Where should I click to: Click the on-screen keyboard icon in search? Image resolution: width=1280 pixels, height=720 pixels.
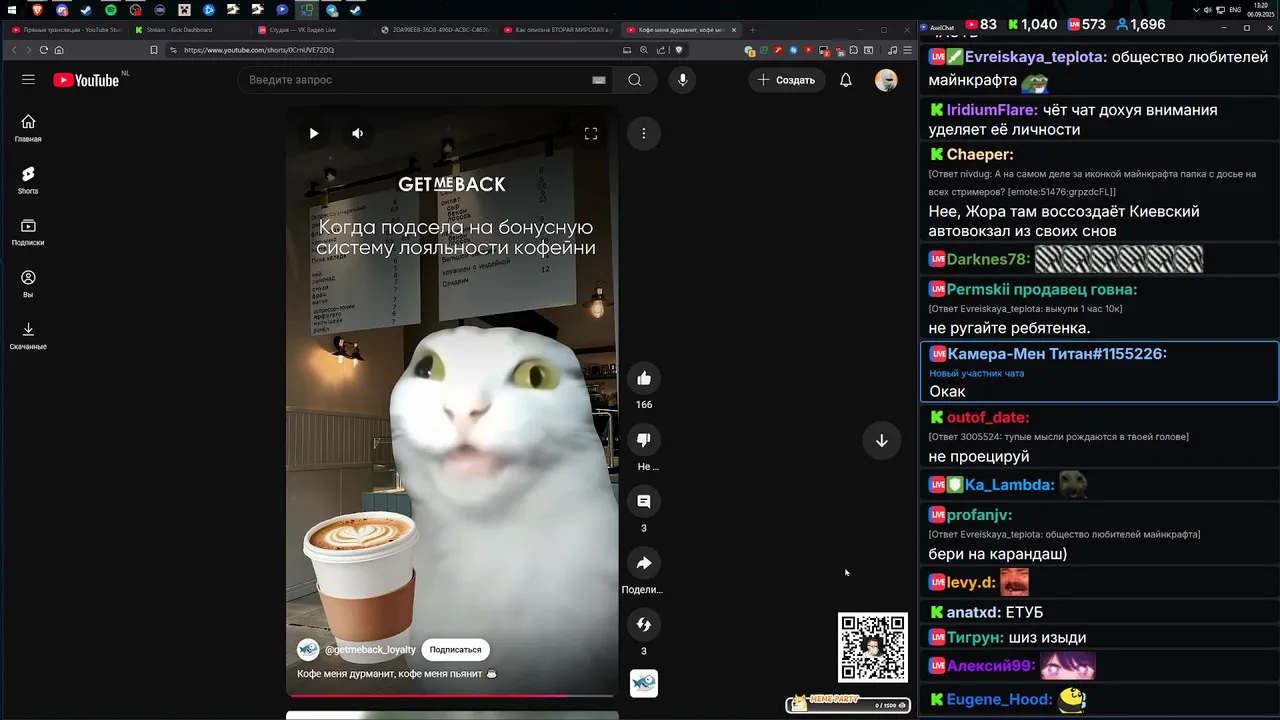click(599, 80)
